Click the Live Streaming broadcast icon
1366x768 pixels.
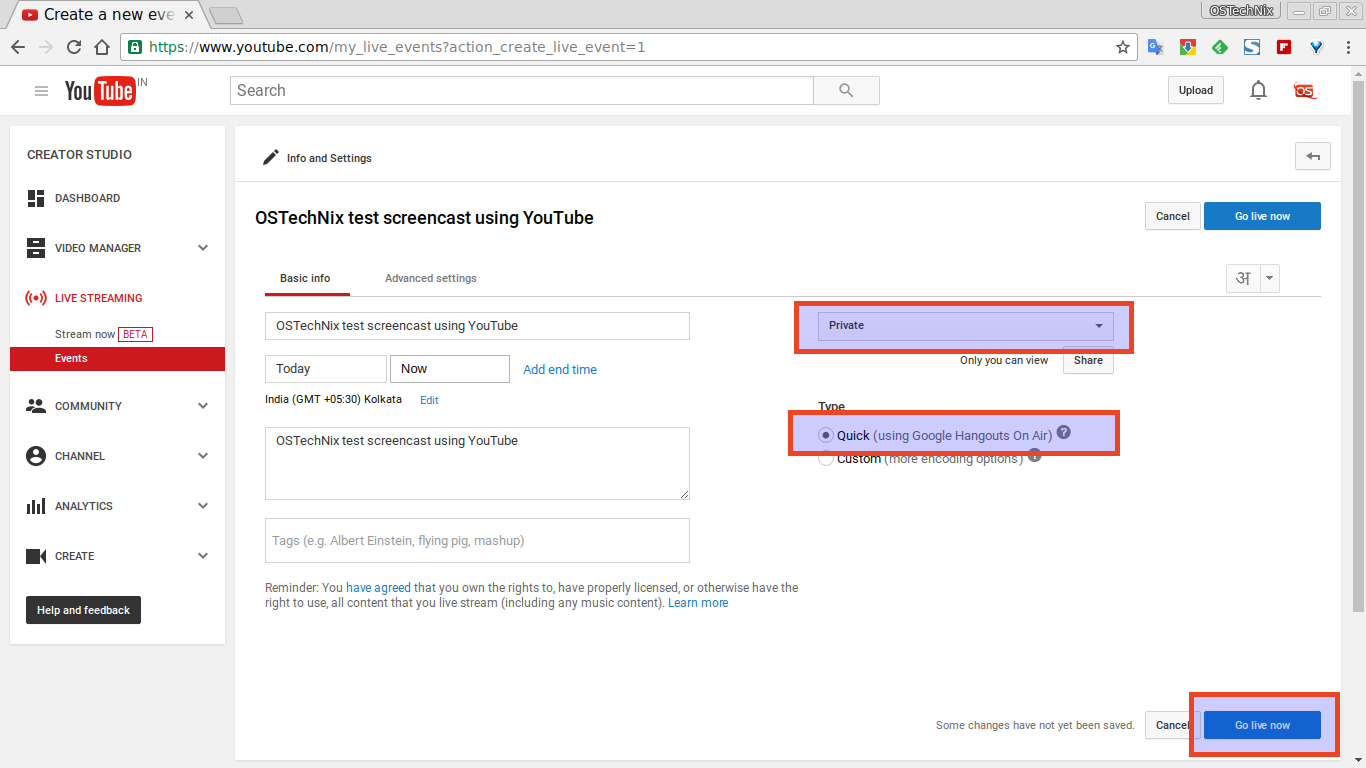[36, 298]
